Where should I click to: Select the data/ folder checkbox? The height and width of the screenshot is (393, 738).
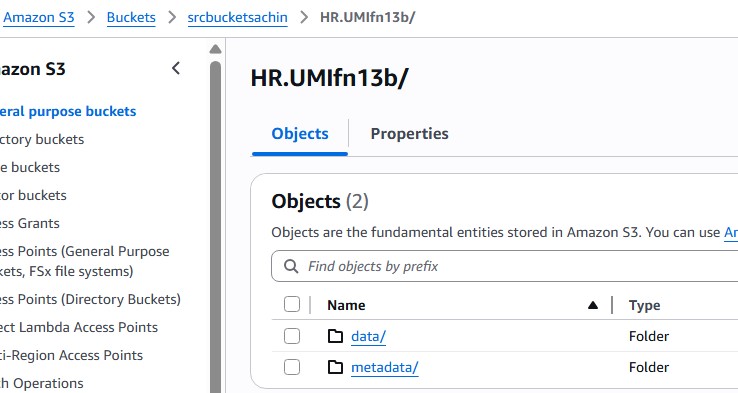tap(292, 336)
